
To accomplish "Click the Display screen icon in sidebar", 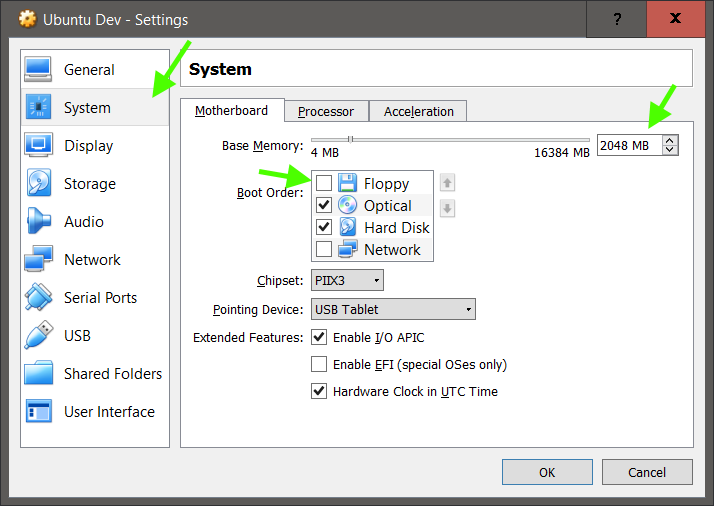I will 38,145.
